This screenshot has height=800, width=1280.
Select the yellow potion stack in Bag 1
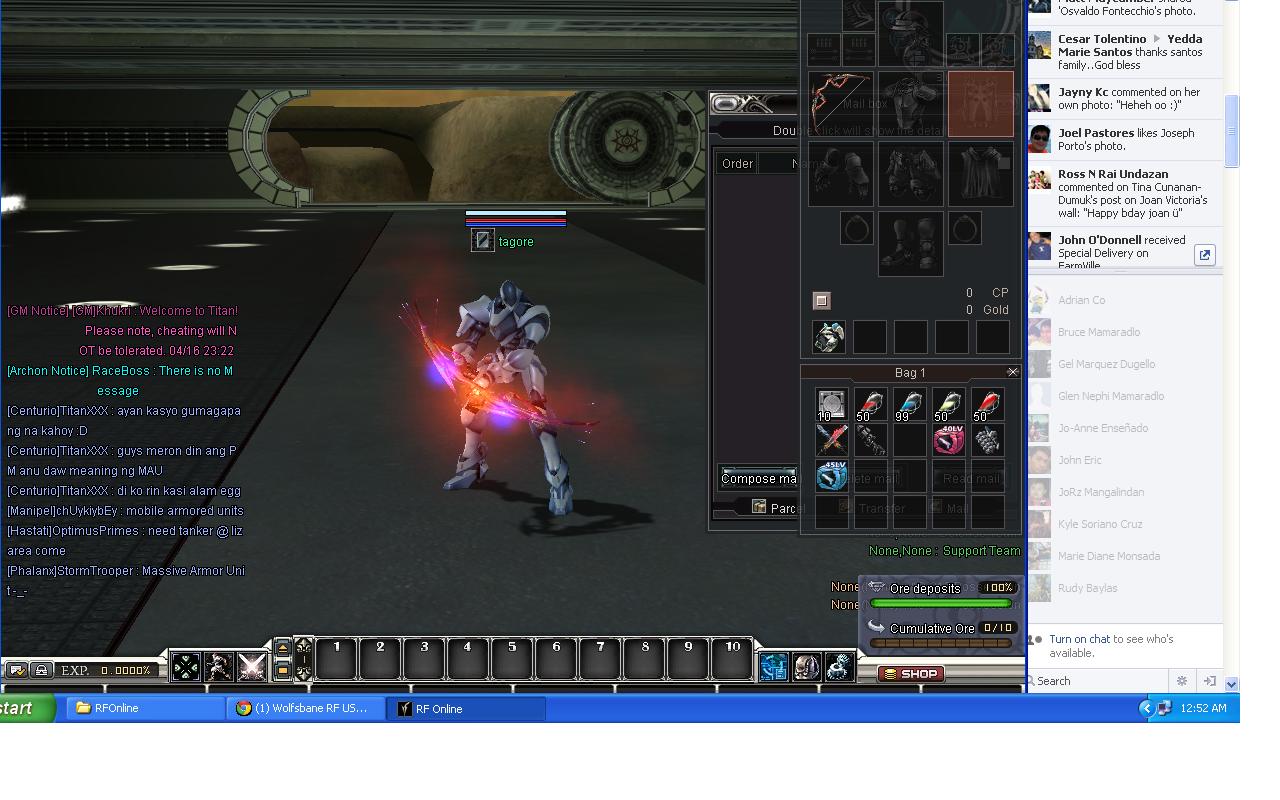click(x=948, y=405)
